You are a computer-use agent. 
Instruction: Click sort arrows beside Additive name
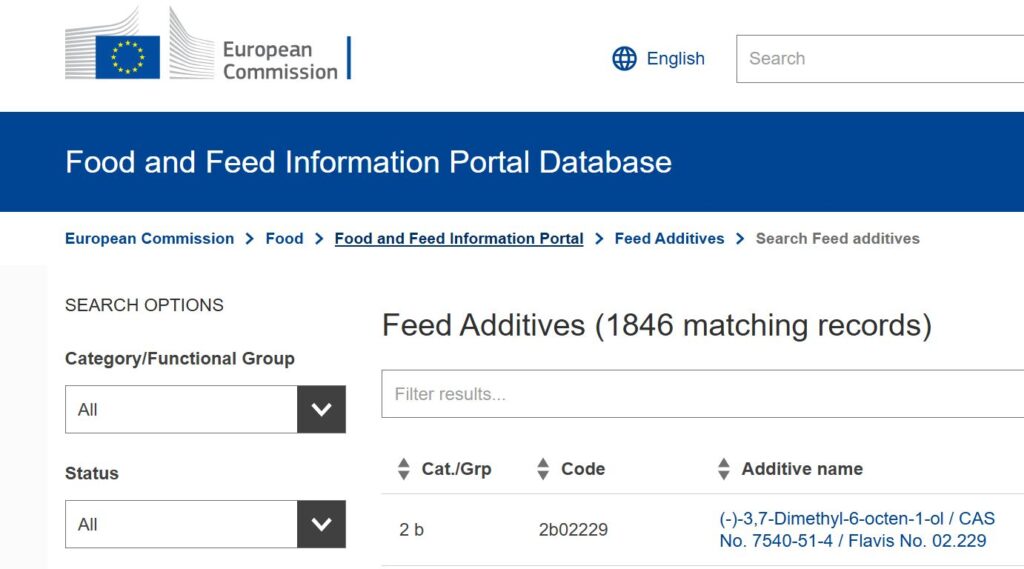click(x=724, y=468)
